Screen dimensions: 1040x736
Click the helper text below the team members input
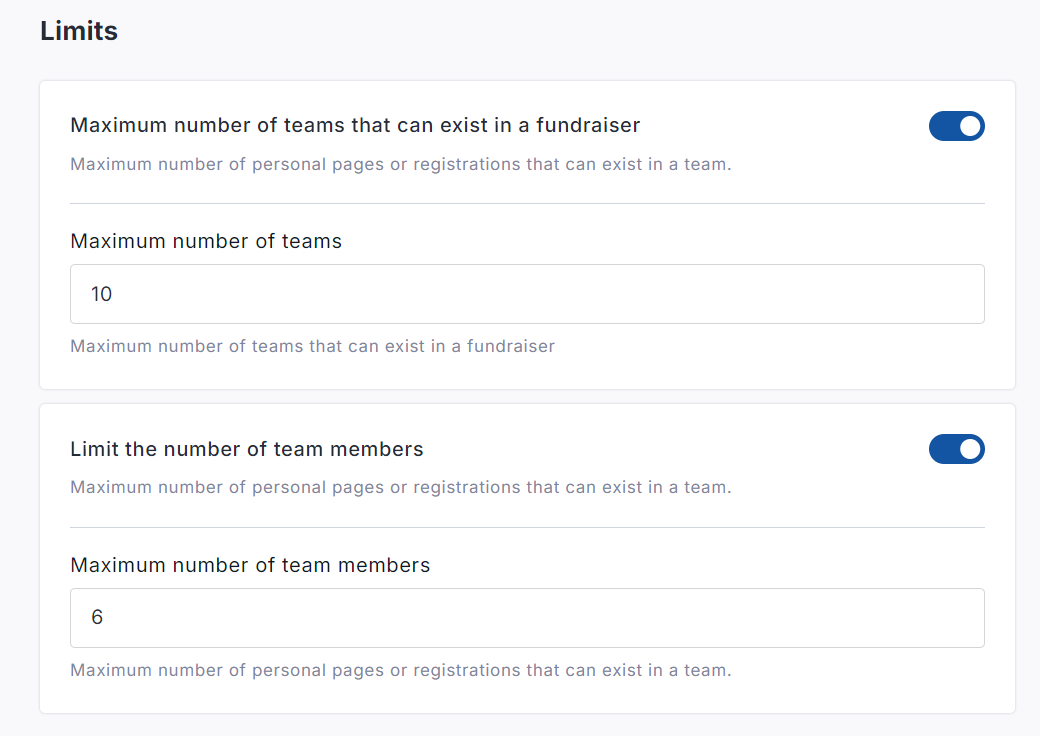(x=400, y=670)
